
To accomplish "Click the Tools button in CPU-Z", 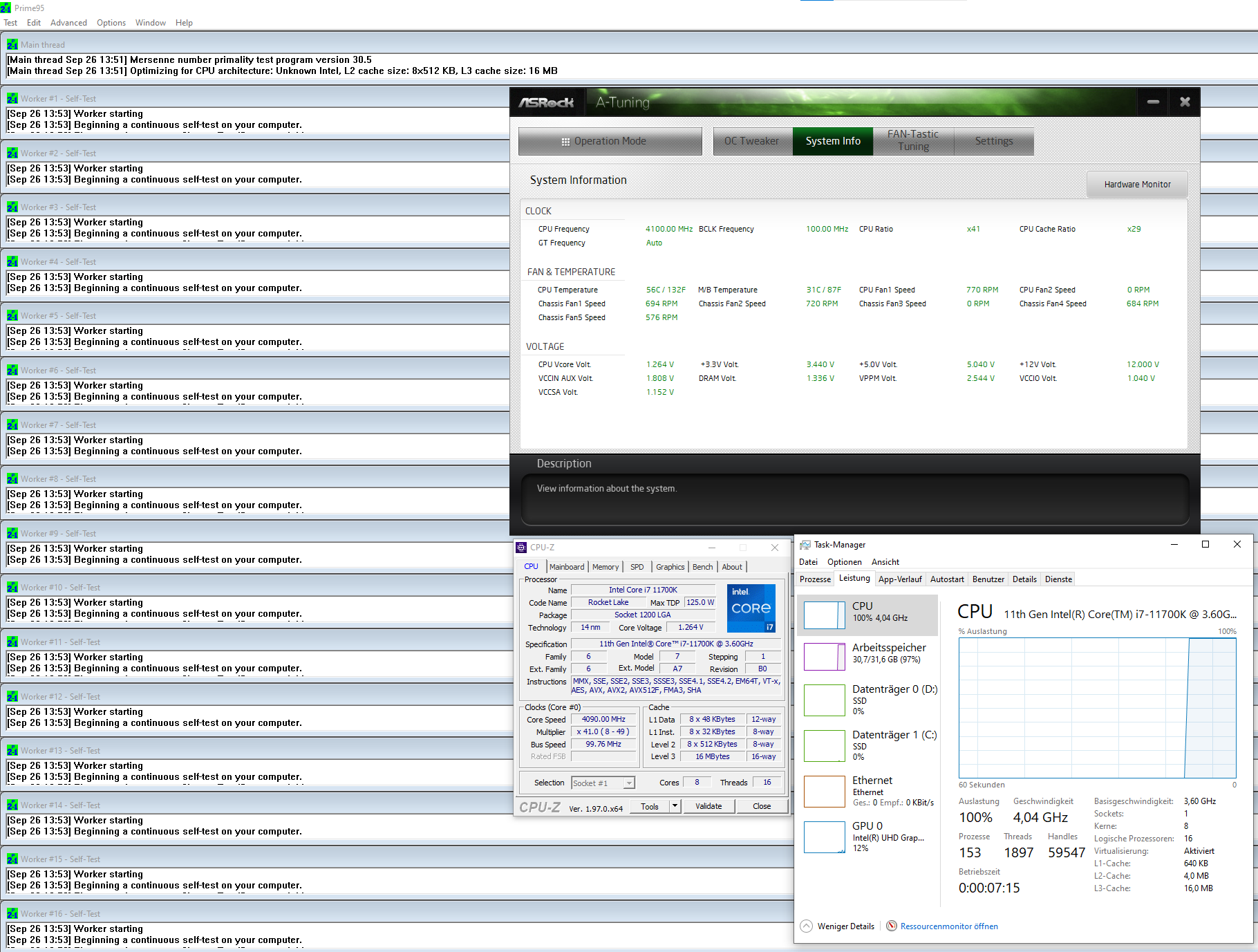I will pos(650,806).
